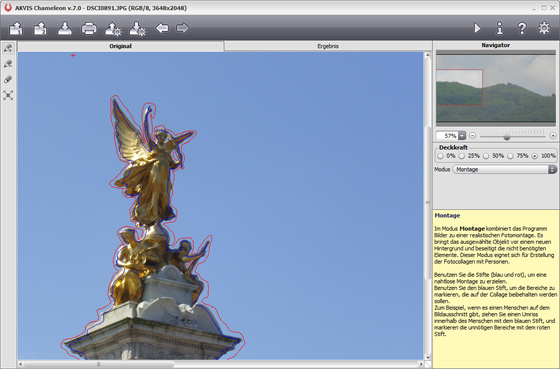560x369 pixels.
Task: Zoom out with the minus button
Action: [x=472, y=136]
